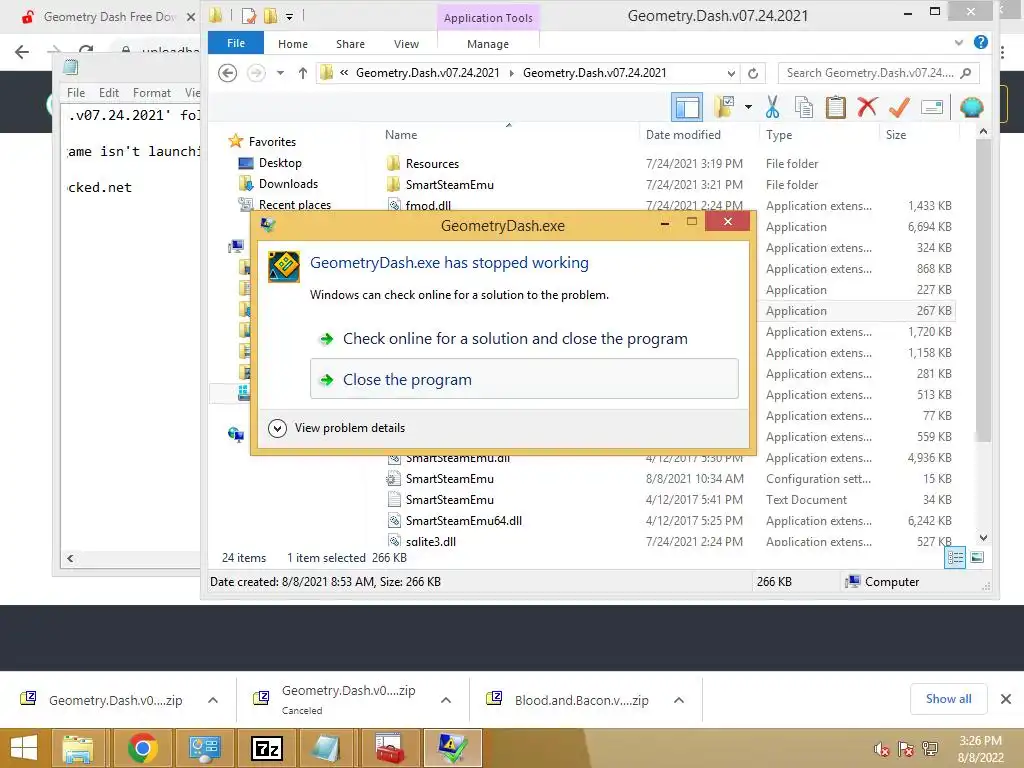Click the Cut scissors icon
This screenshot has width=1024, height=768.
(x=773, y=106)
